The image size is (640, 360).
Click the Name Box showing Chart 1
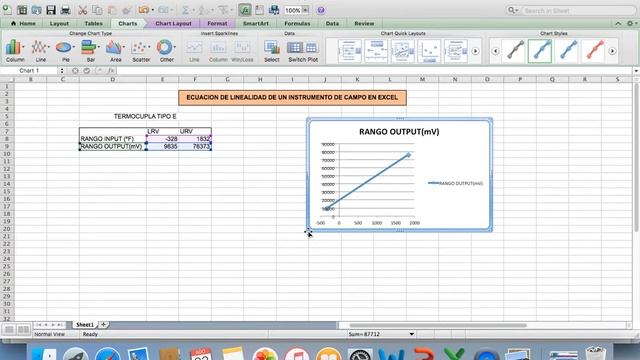pos(29,71)
